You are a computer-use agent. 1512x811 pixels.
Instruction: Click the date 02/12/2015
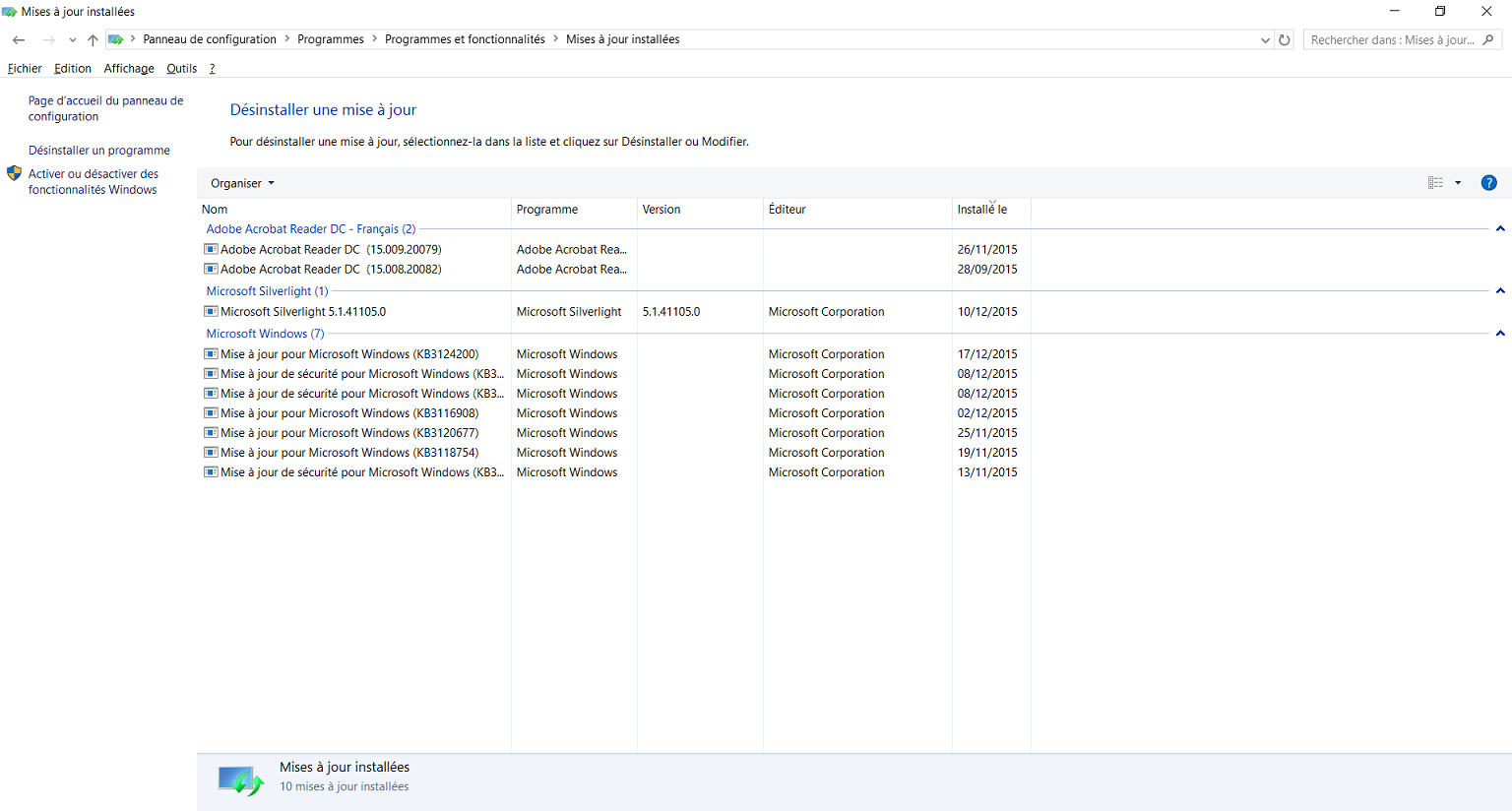pyautogui.click(x=987, y=413)
